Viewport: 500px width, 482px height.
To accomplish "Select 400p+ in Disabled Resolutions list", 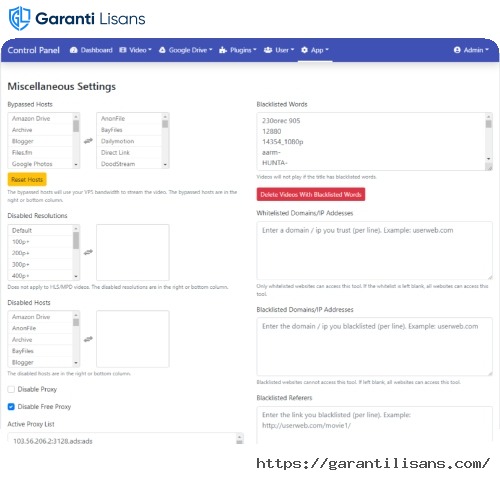I will (40, 276).
